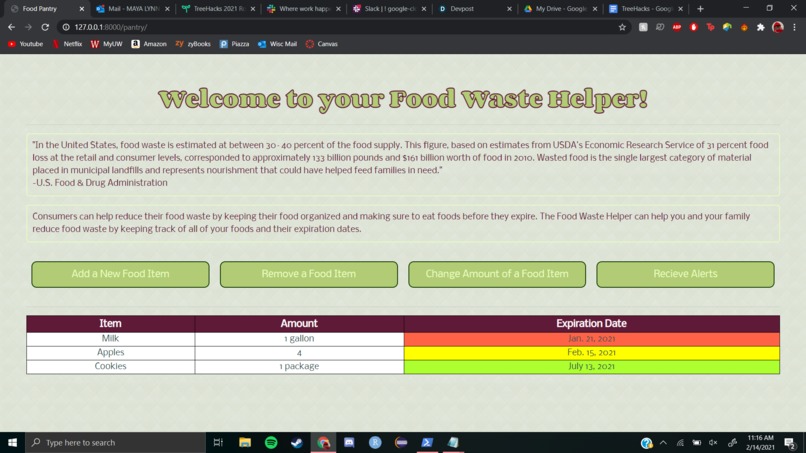The image size is (806, 453).
Task: Open the Amazon bookmark
Action: tap(149, 44)
